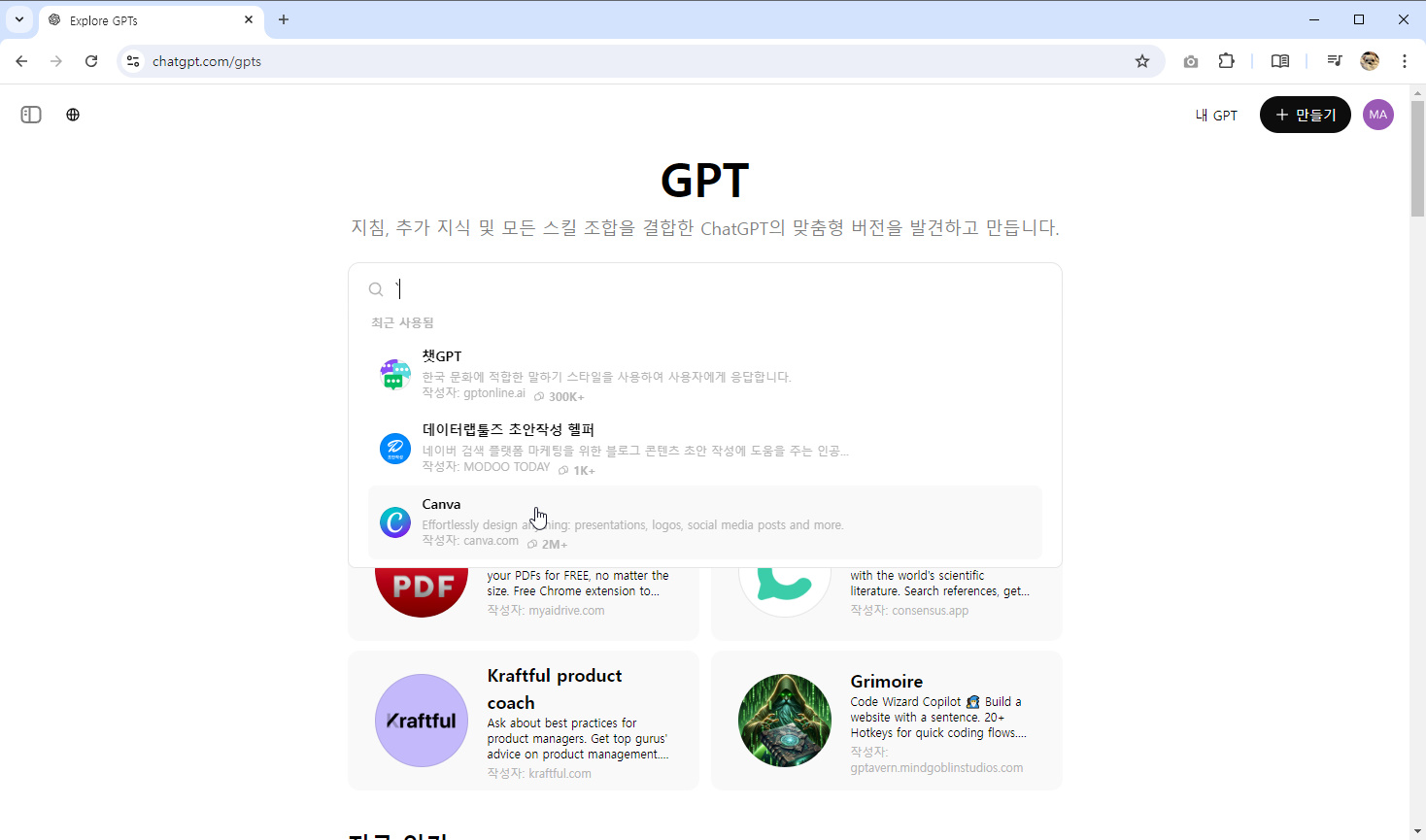Image resolution: width=1426 pixels, height=840 pixels.
Task: Select 데이터랩툴즈 초안작성 헬퍼 result title
Action: tap(508, 429)
